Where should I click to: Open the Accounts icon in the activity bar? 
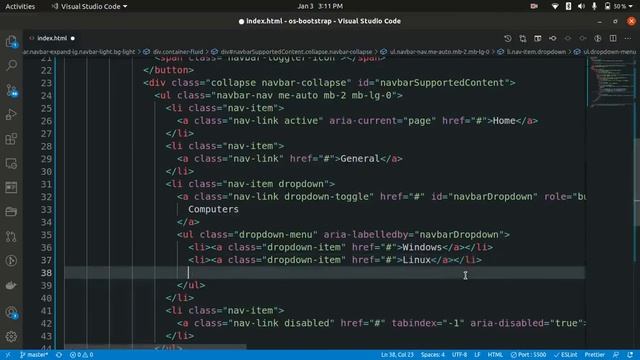11,313
